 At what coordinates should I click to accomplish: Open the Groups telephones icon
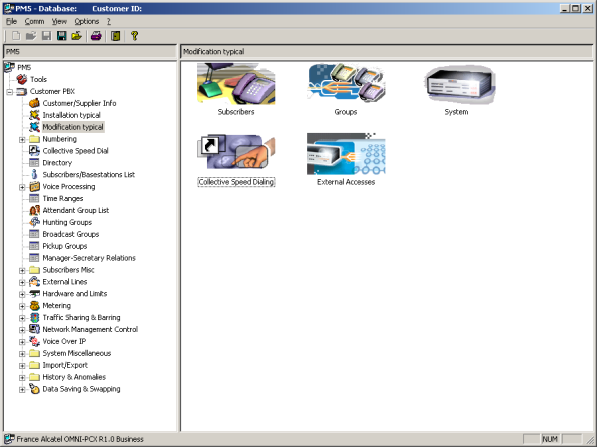coord(346,84)
